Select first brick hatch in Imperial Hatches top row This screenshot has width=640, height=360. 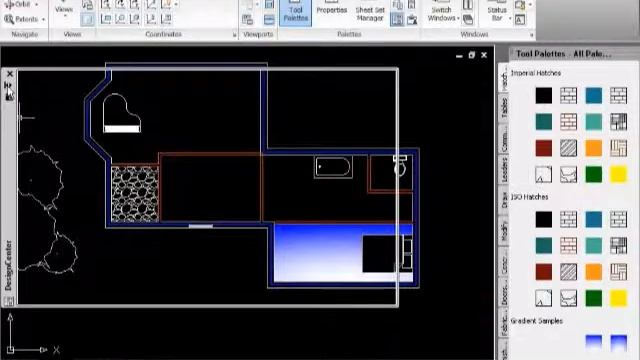click(568, 96)
